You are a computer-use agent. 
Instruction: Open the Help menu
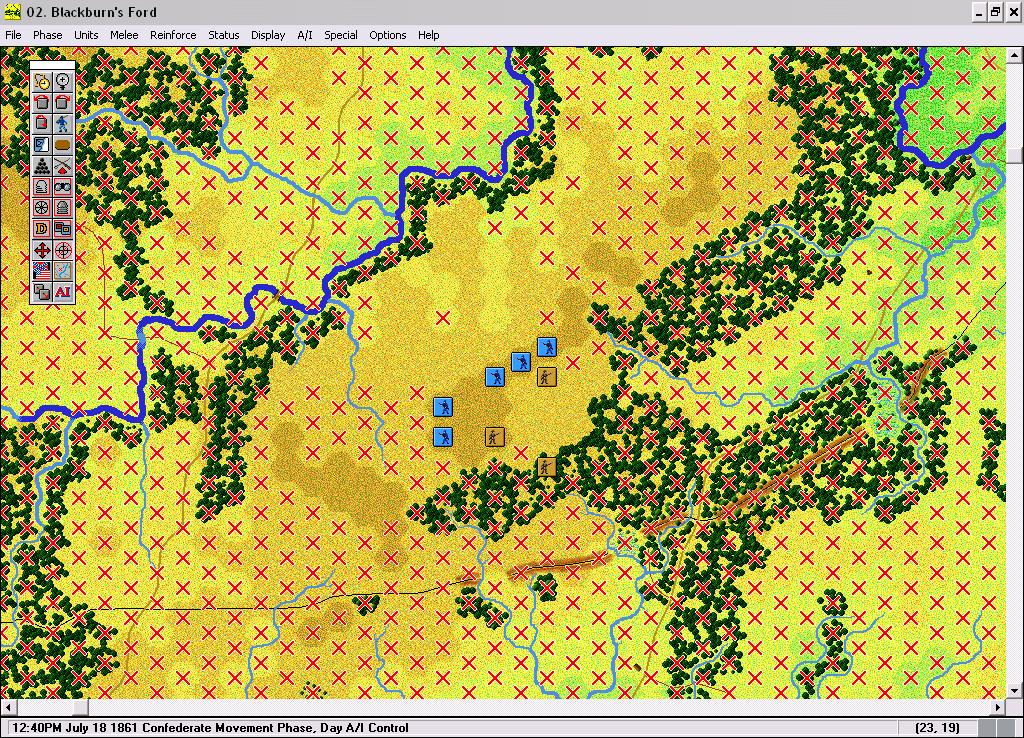coord(428,35)
